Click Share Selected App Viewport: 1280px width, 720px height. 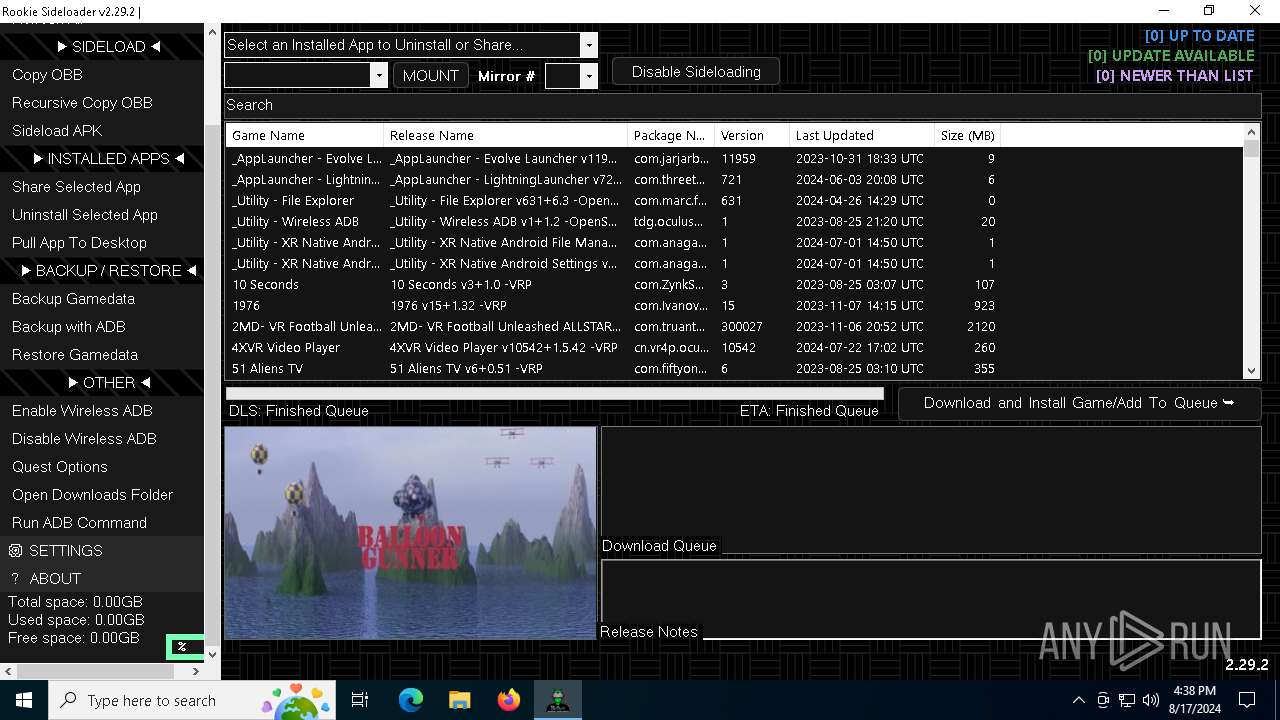(102, 186)
